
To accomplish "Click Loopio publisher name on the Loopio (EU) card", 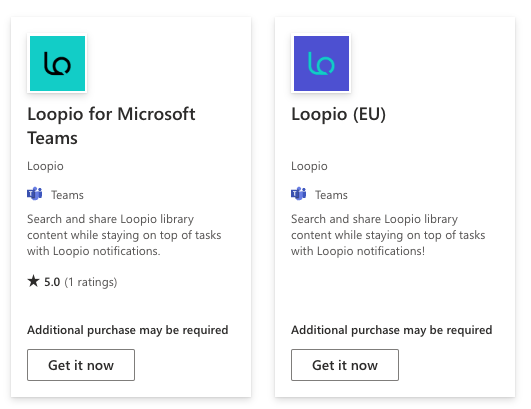I will (309, 166).
